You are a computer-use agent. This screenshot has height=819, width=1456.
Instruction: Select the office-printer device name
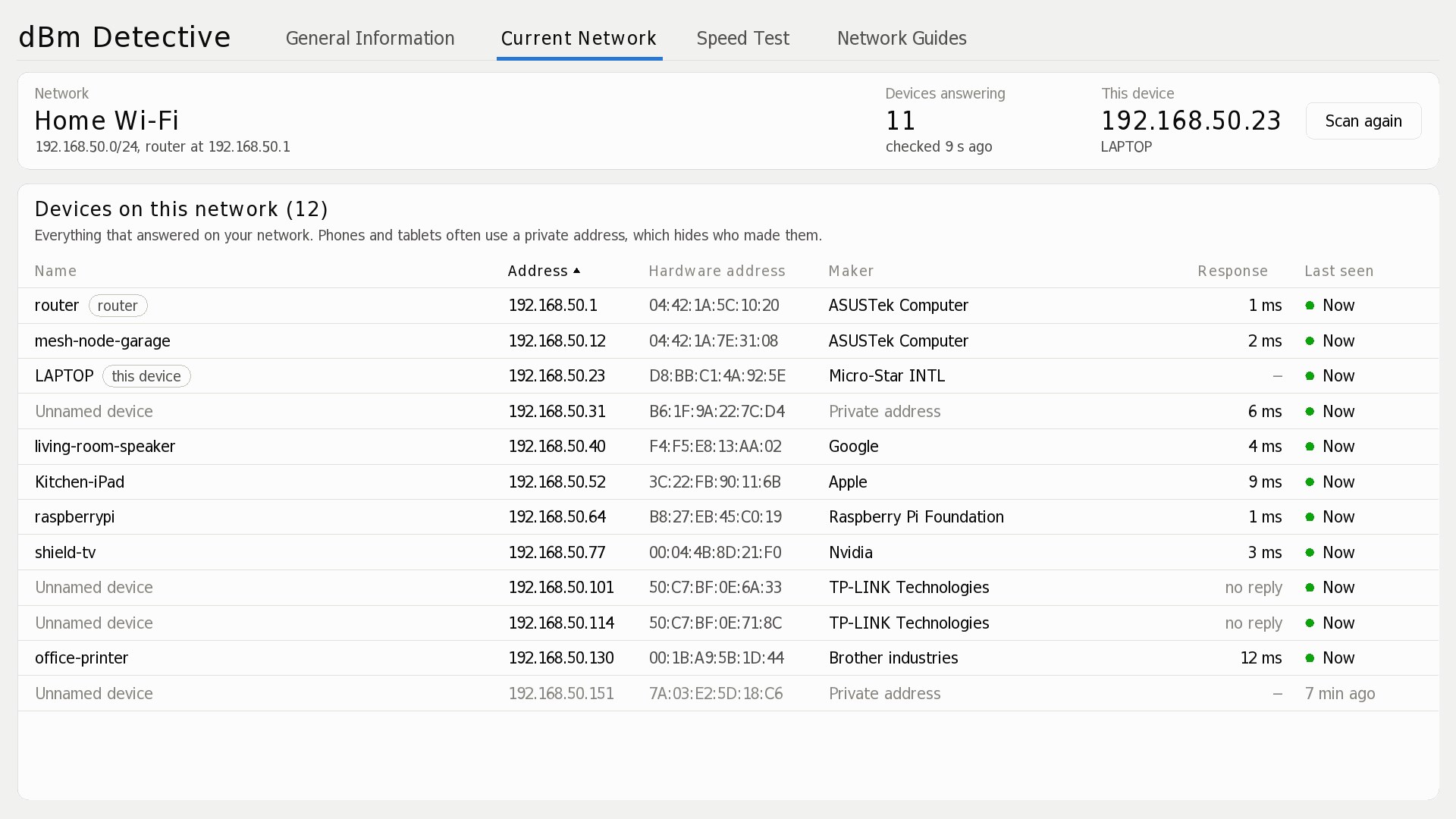click(x=81, y=658)
